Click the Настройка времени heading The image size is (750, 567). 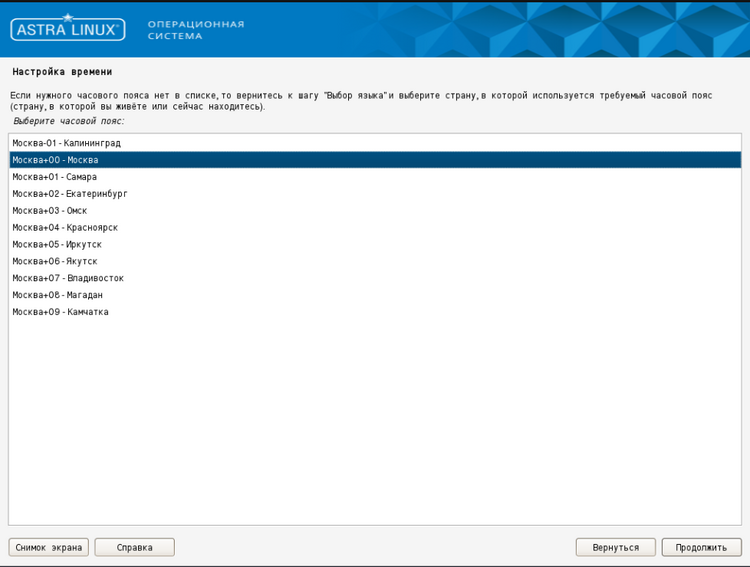(62, 72)
